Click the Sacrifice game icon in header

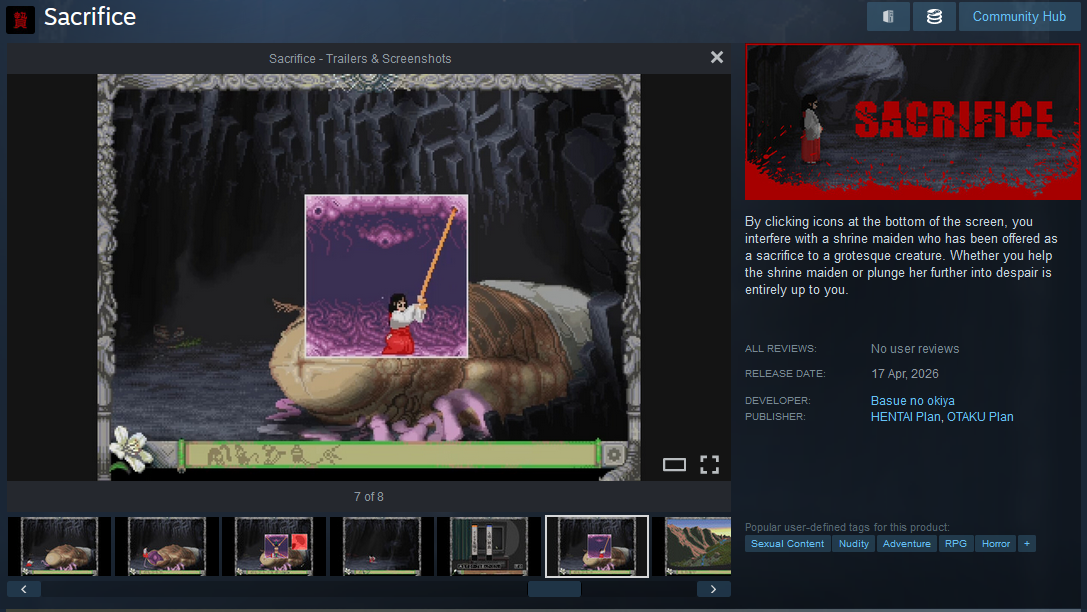20,19
